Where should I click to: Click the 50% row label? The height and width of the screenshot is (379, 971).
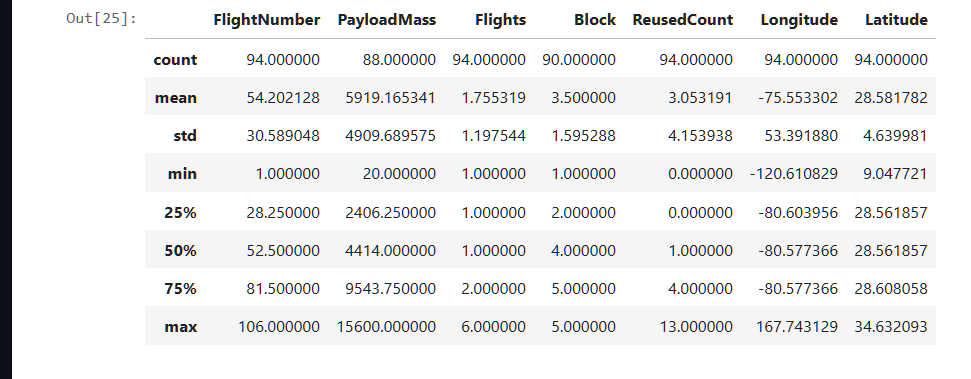(180, 251)
